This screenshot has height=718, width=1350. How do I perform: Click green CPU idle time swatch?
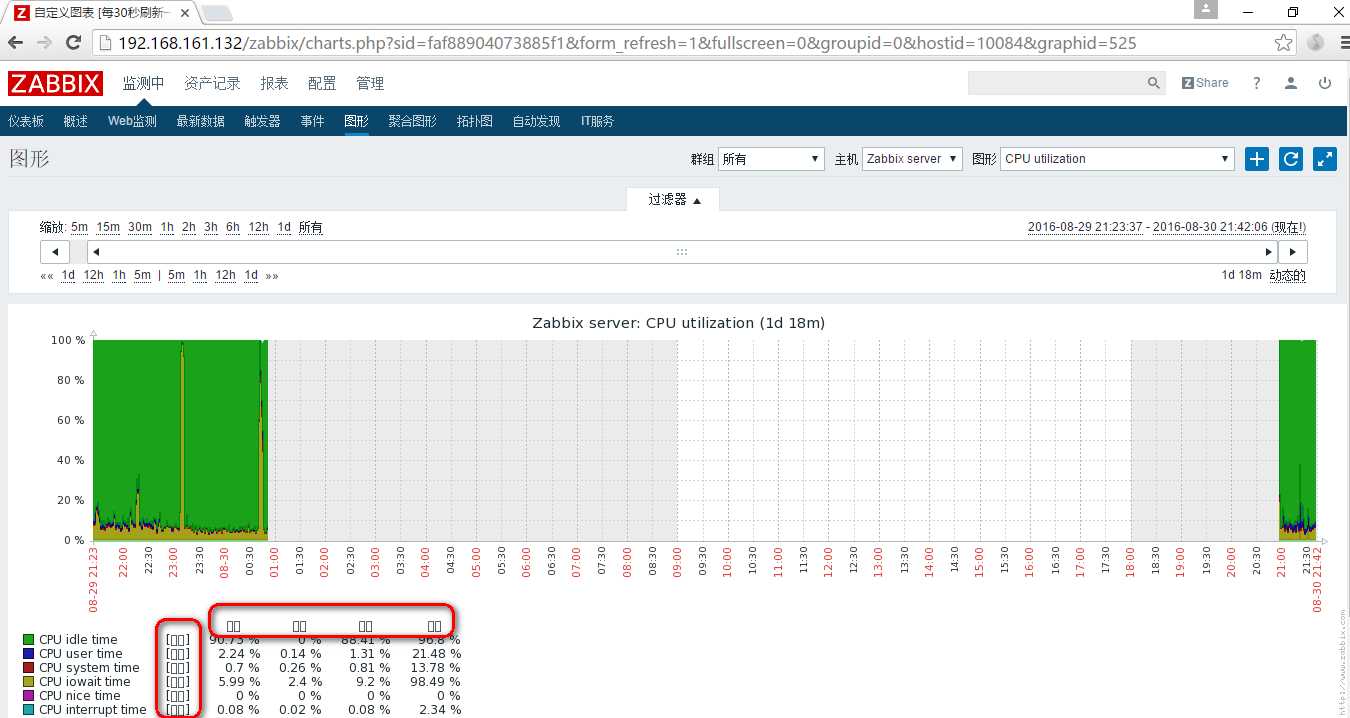pyautogui.click(x=28, y=639)
